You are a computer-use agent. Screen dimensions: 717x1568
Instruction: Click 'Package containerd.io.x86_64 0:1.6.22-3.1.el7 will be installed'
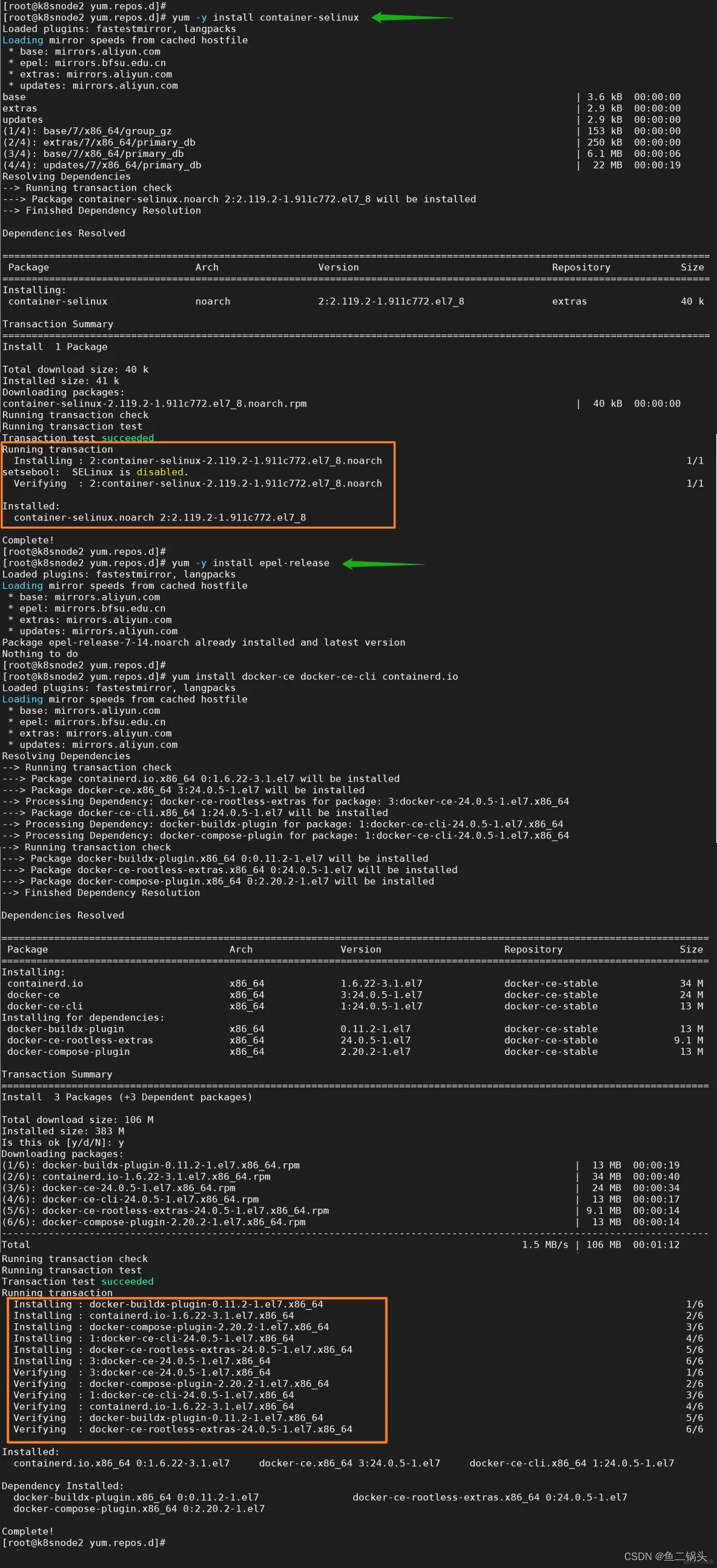click(216, 779)
